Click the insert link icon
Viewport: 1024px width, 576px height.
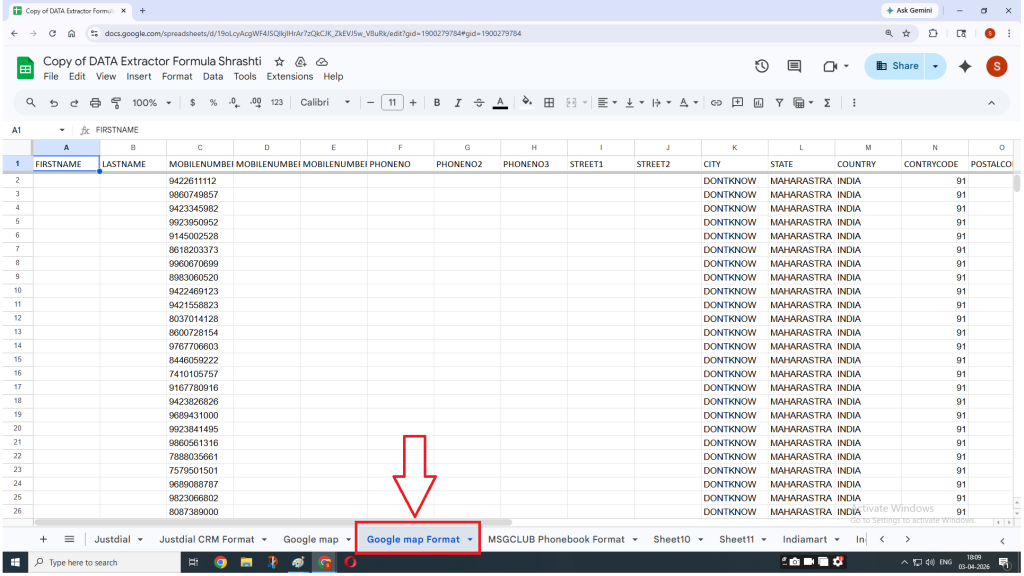coord(716,103)
